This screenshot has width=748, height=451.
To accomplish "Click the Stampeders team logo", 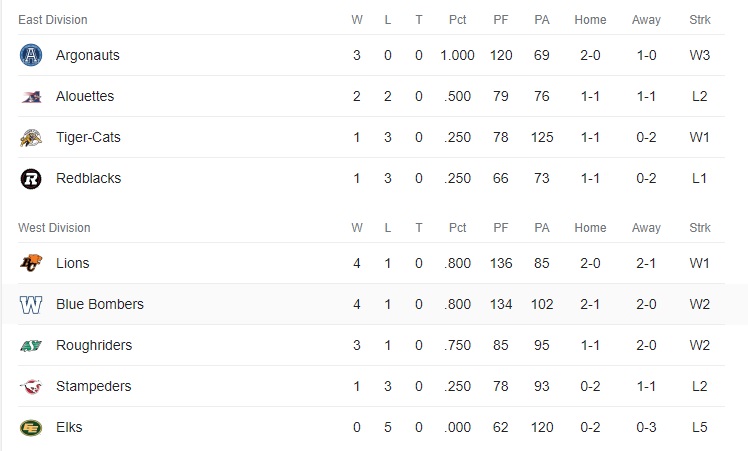I will tap(31, 387).
